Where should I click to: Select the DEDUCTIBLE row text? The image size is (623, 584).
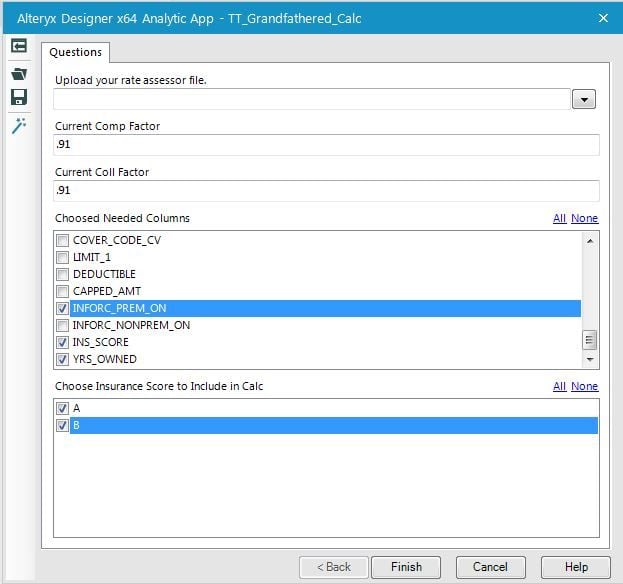[x=104, y=275]
